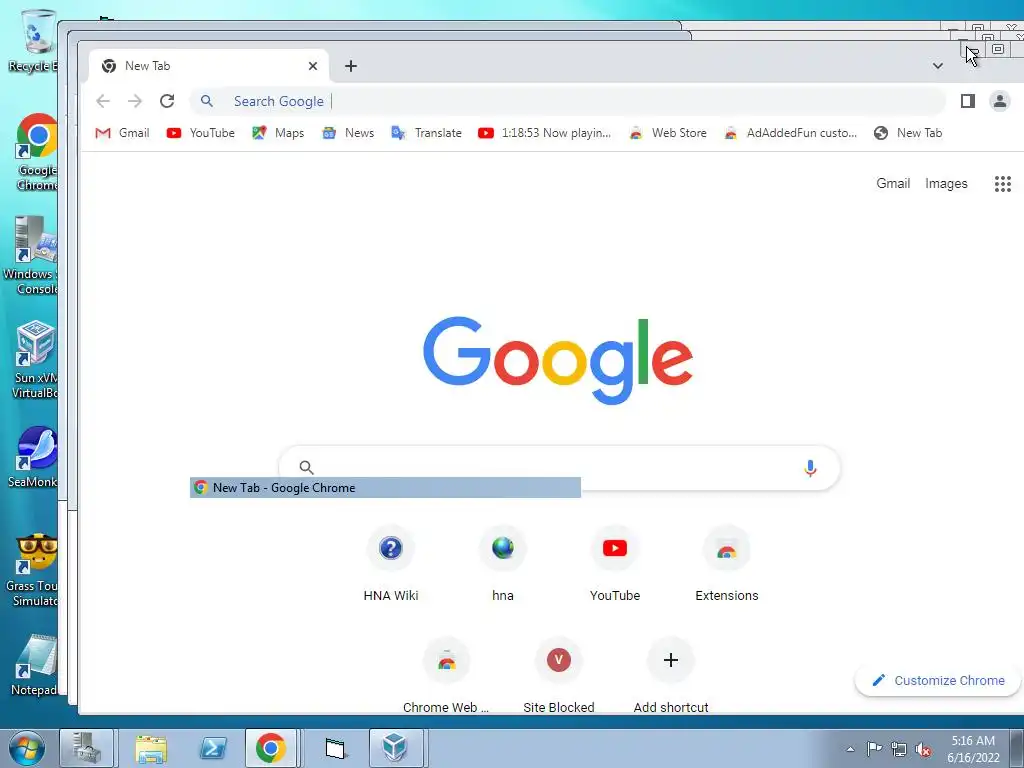Image resolution: width=1024 pixels, height=768 pixels.
Task: Open the Google apps grid
Action: (x=1002, y=184)
